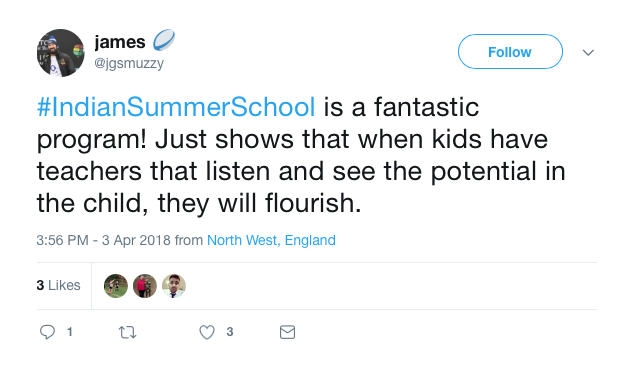The height and width of the screenshot is (370, 633).
Task: Send via direct message envelope icon
Action: tap(287, 332)
